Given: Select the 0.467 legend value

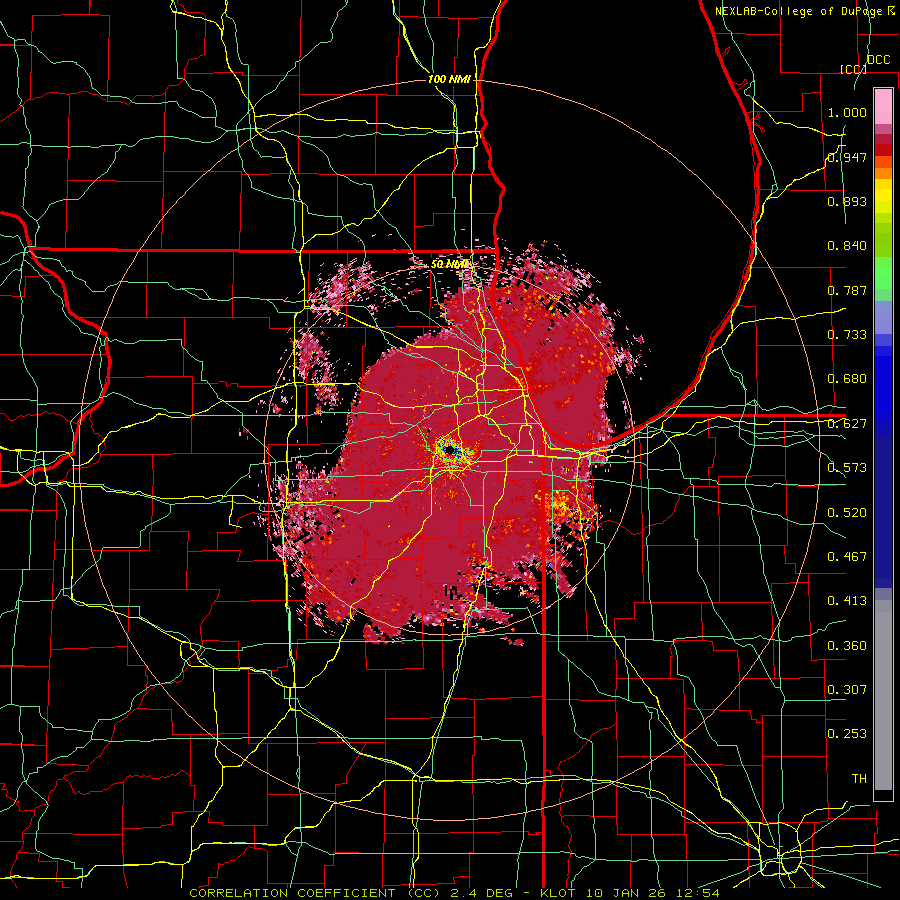Looking at the screenshot, I should pos(847,557).
